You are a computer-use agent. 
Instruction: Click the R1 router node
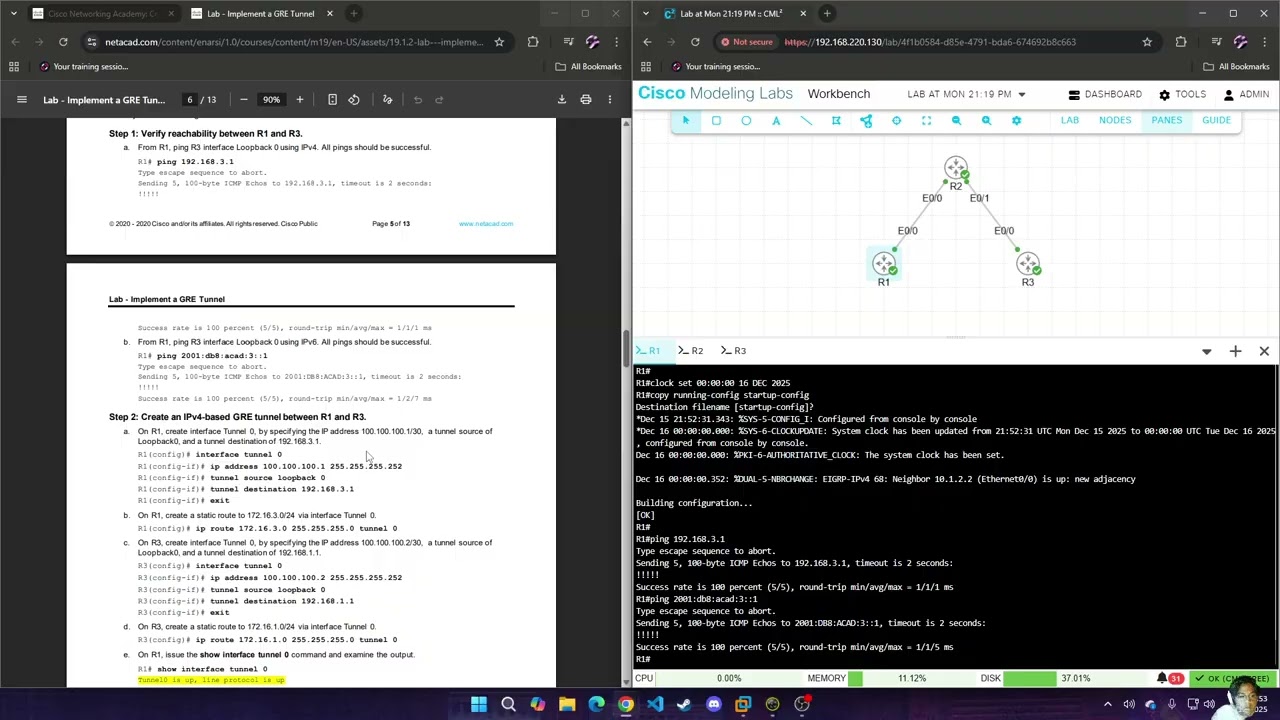pyautogui.click(x=884, y=264)
